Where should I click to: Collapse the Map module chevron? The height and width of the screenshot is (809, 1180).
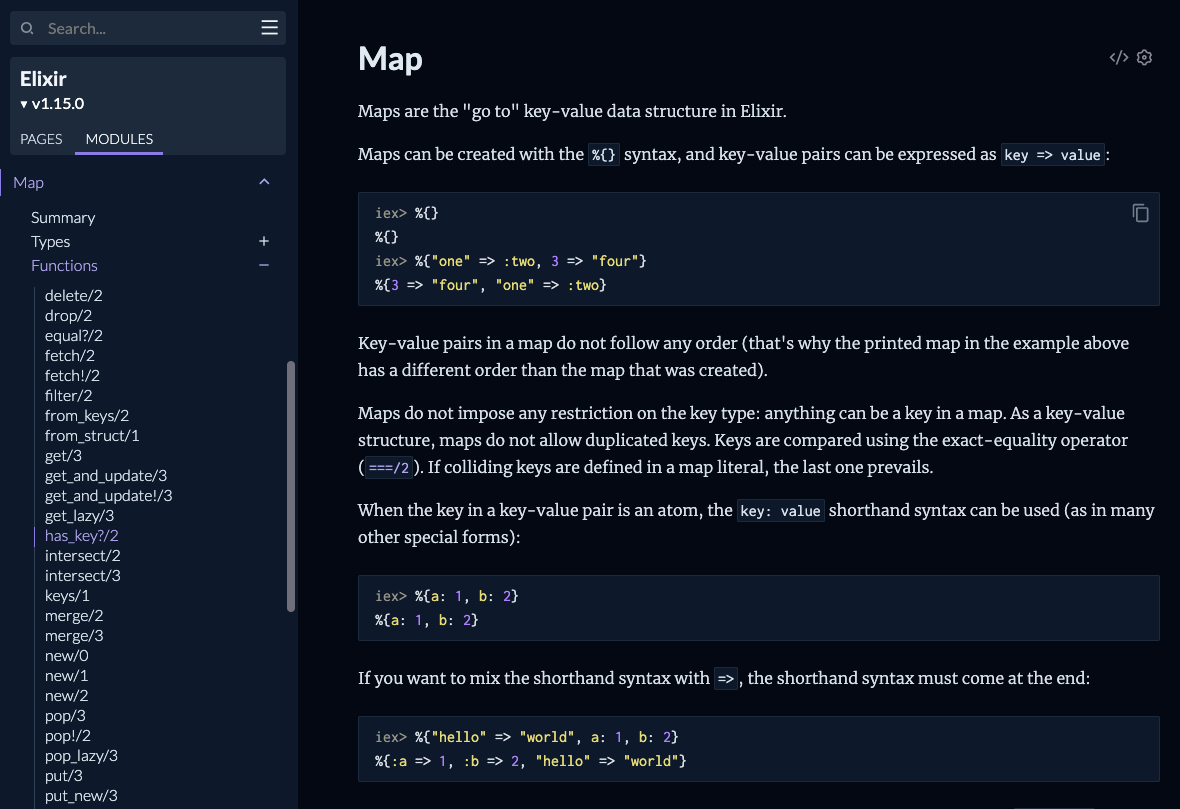click(264, 182)
